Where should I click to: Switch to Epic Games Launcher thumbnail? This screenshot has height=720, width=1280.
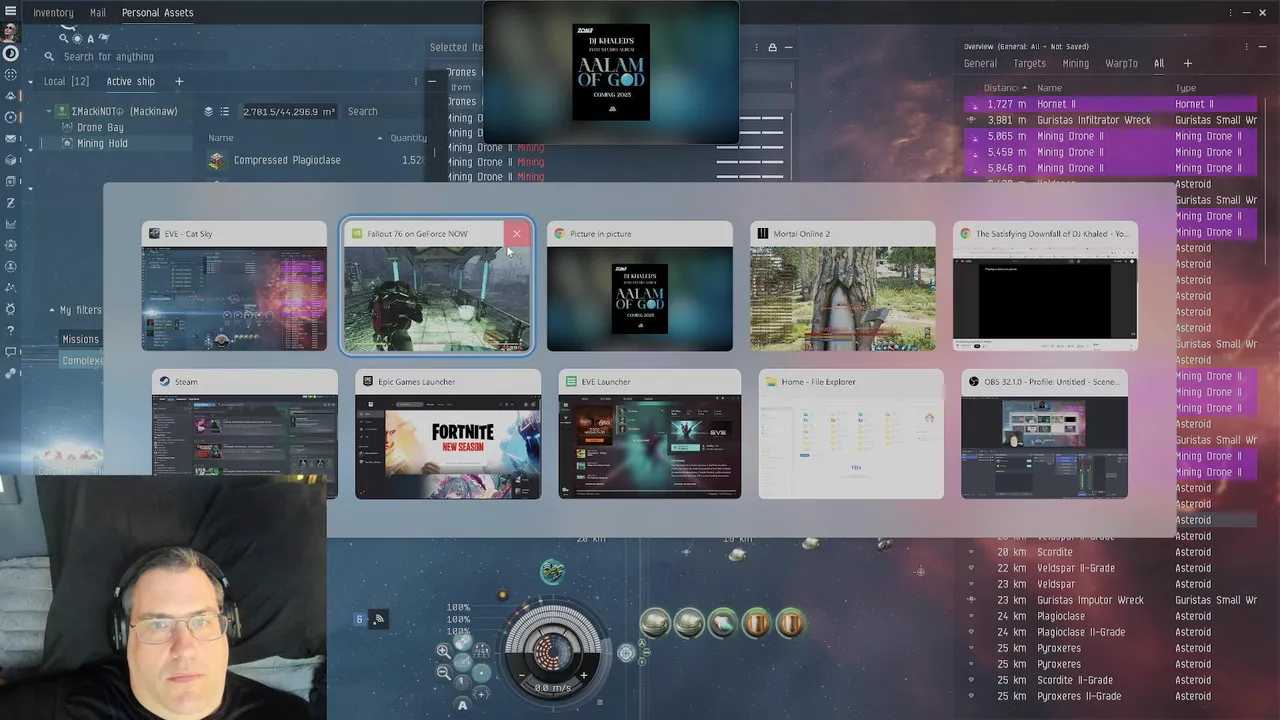click(x=448, y=434)
